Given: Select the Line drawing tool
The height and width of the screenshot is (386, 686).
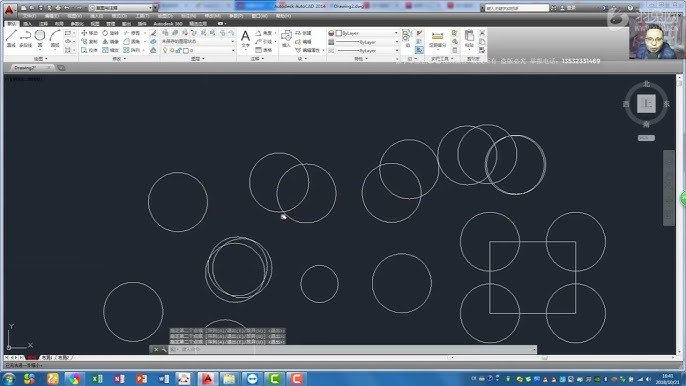Looking at the screenshot, I should (x=11, y=39).
